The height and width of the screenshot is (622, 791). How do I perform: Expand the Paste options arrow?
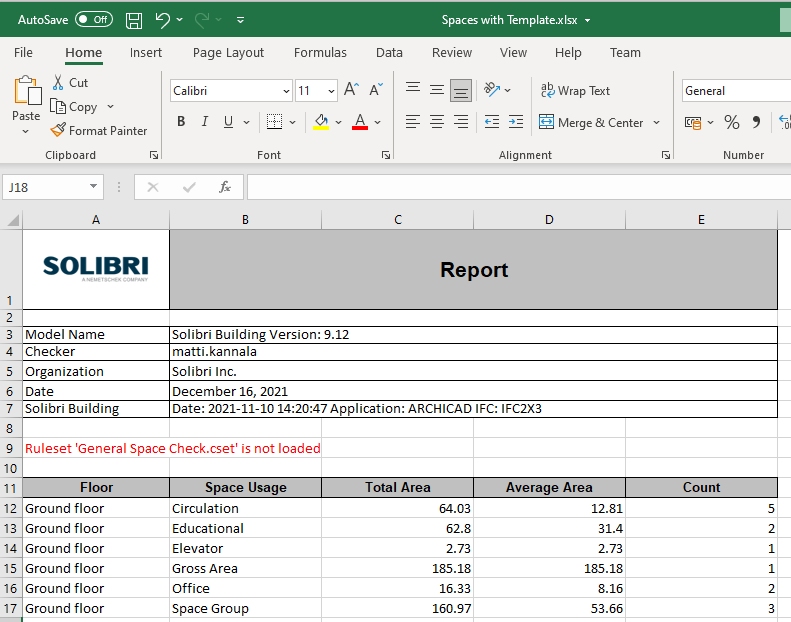[26, 131]
